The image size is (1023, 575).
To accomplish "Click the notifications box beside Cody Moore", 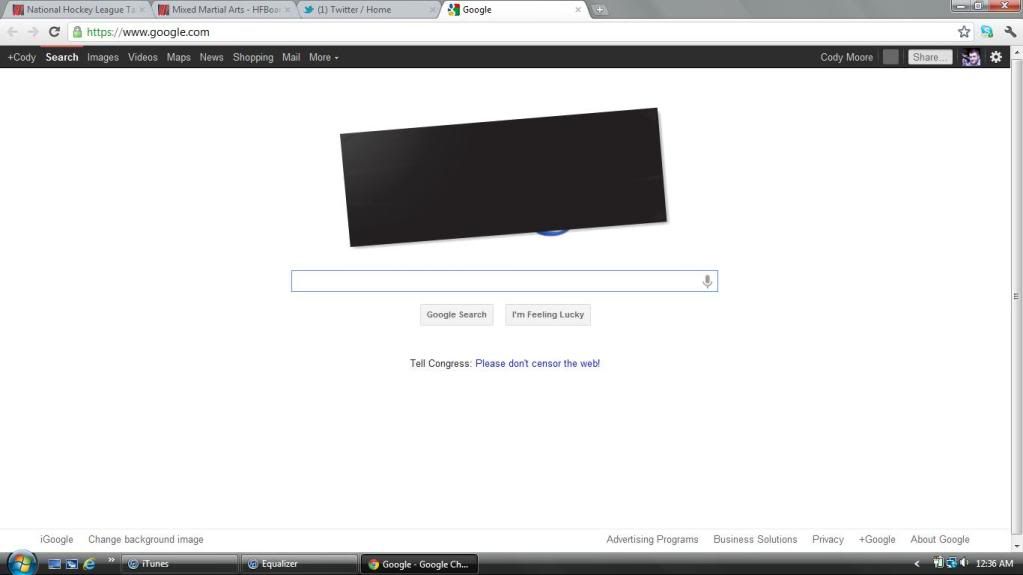I will 891,57.
